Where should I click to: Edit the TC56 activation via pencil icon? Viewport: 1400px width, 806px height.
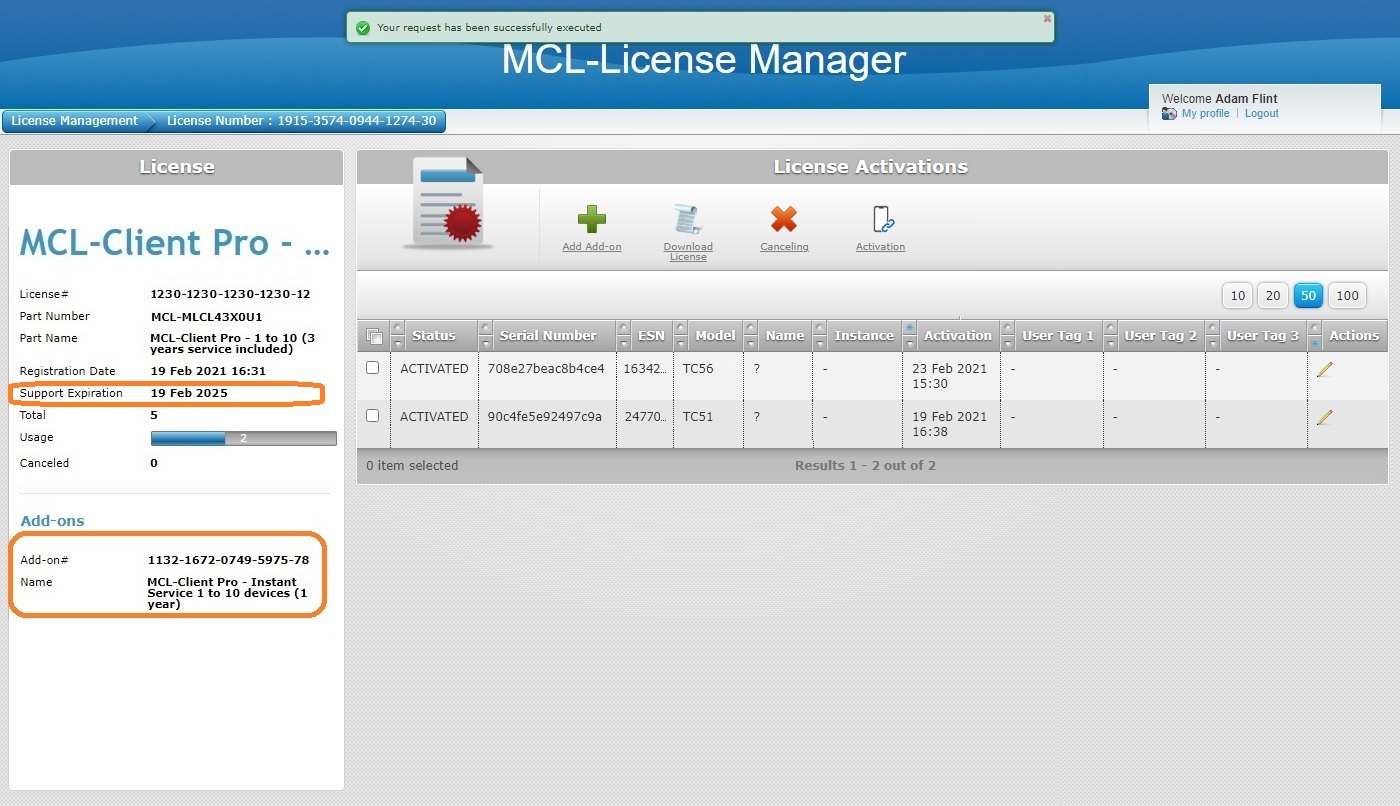click(1325, 369)
